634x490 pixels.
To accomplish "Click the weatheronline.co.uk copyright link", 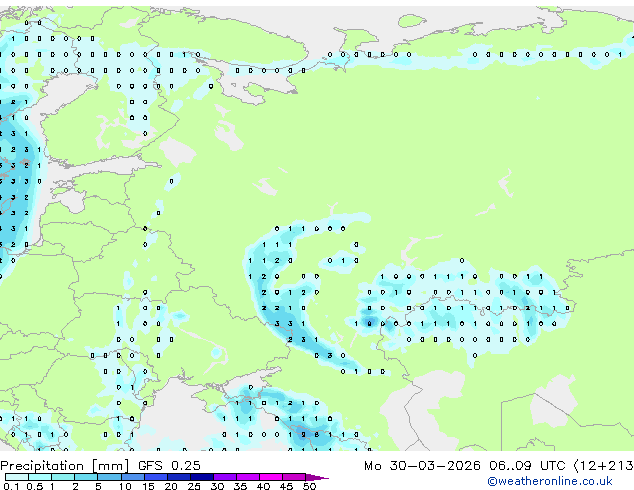I will pos(550,481).
